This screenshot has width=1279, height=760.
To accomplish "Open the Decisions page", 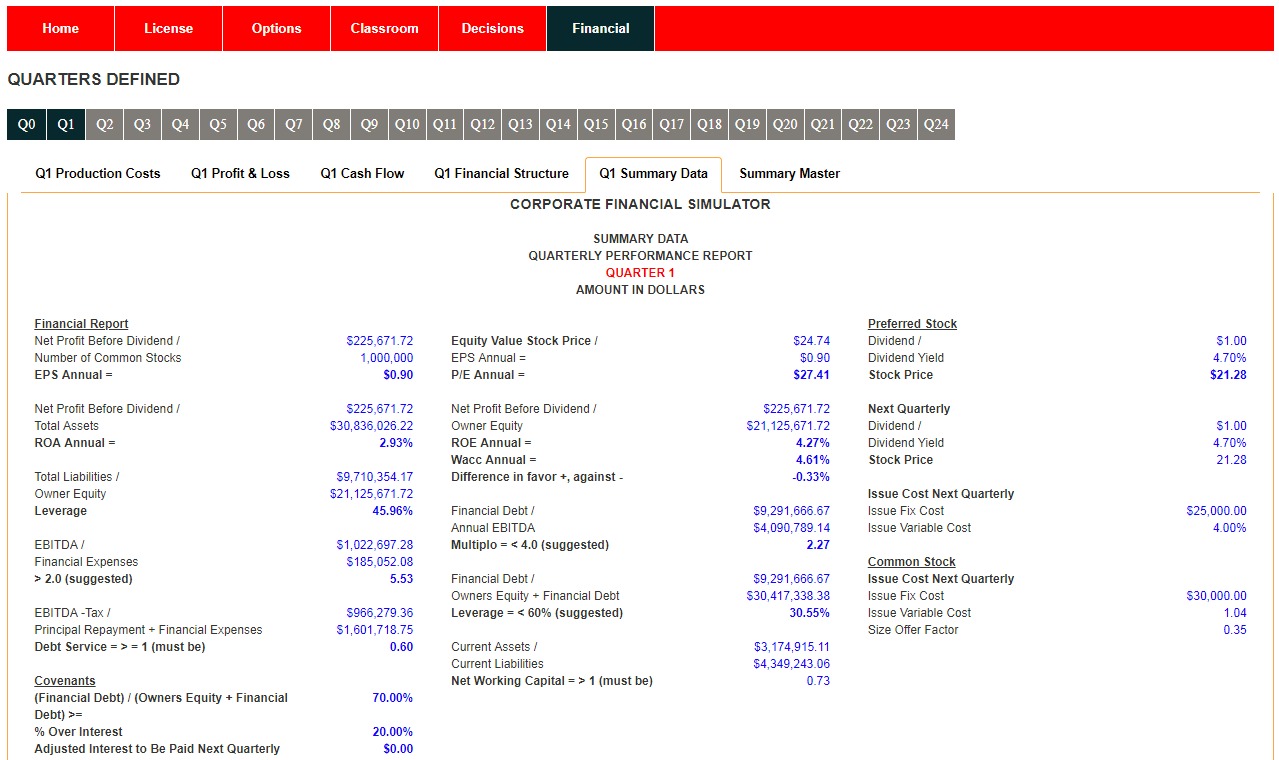I will (x=492, y=29).
